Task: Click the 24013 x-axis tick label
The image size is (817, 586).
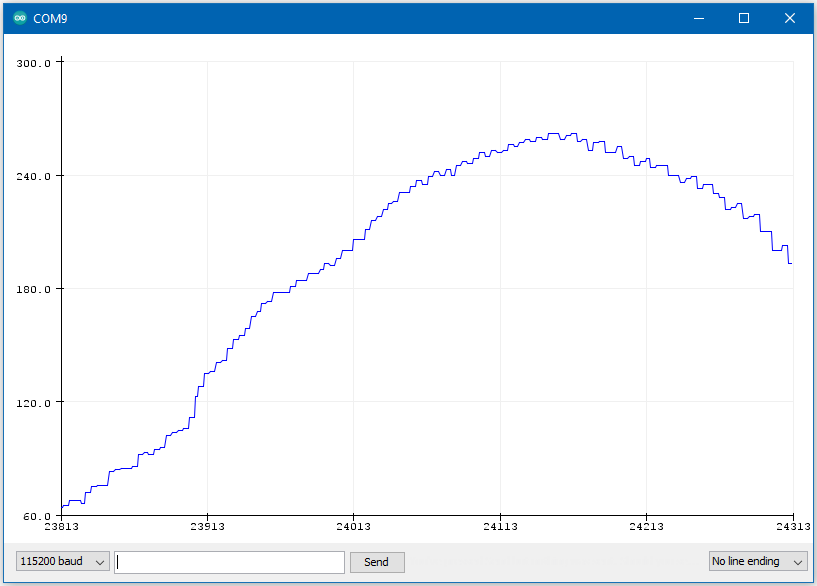Action: 353,527
